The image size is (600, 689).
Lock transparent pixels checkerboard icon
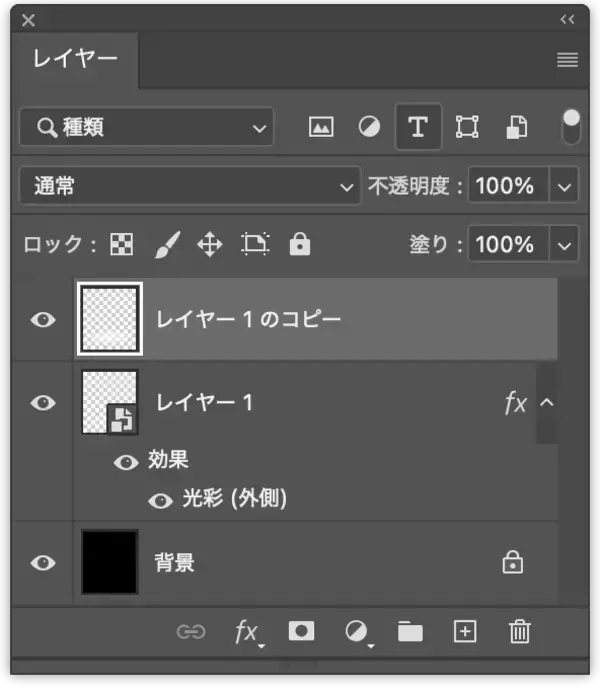(121, 244)
